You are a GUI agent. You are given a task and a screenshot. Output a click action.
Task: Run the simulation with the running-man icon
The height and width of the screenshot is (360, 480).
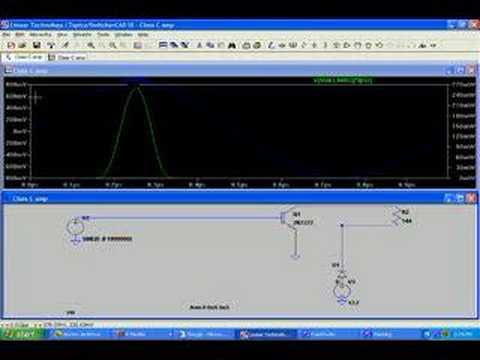[x=66, y=45]
